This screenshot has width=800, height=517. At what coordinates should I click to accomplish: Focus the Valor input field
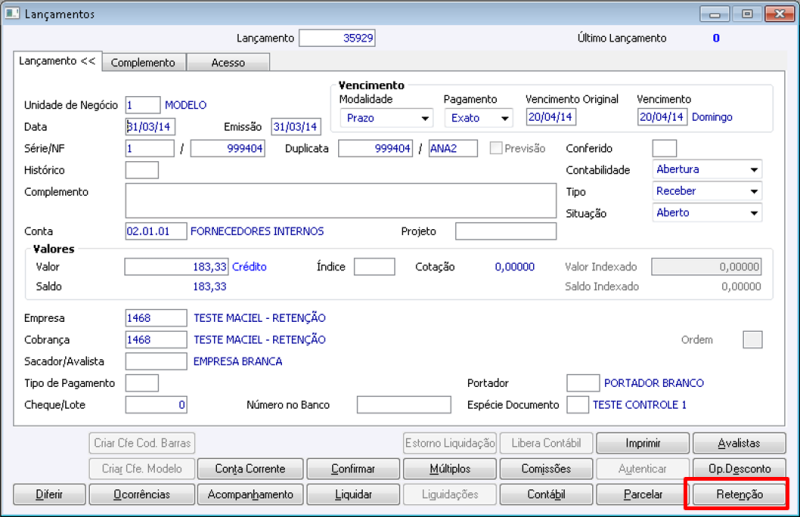[176, 267]
